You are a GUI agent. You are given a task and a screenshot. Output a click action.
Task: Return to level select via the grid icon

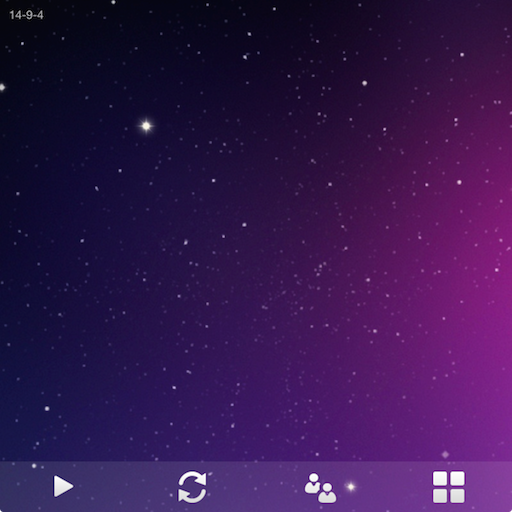[x=449, y=487]
